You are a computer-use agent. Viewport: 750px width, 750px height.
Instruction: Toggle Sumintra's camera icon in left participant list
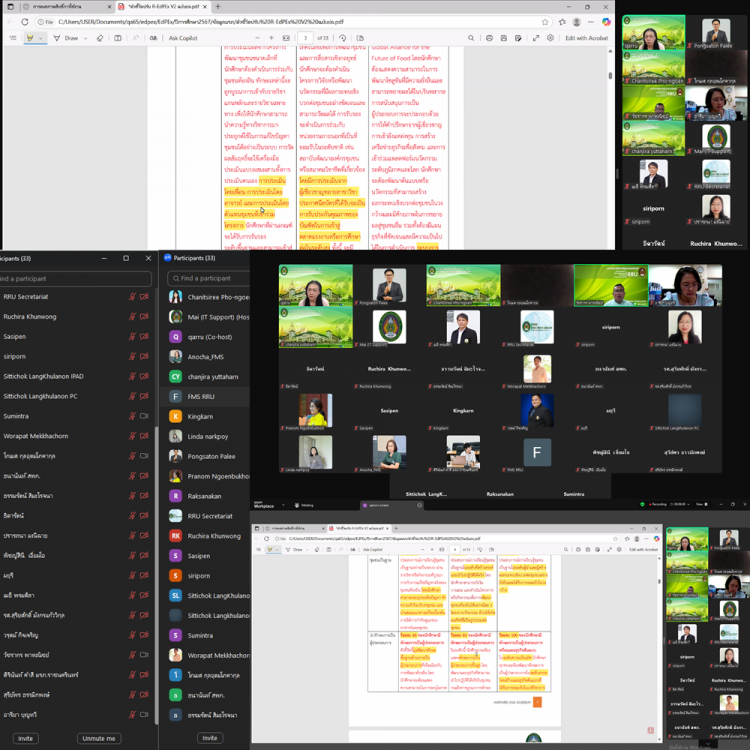click(x=144, y=415)
